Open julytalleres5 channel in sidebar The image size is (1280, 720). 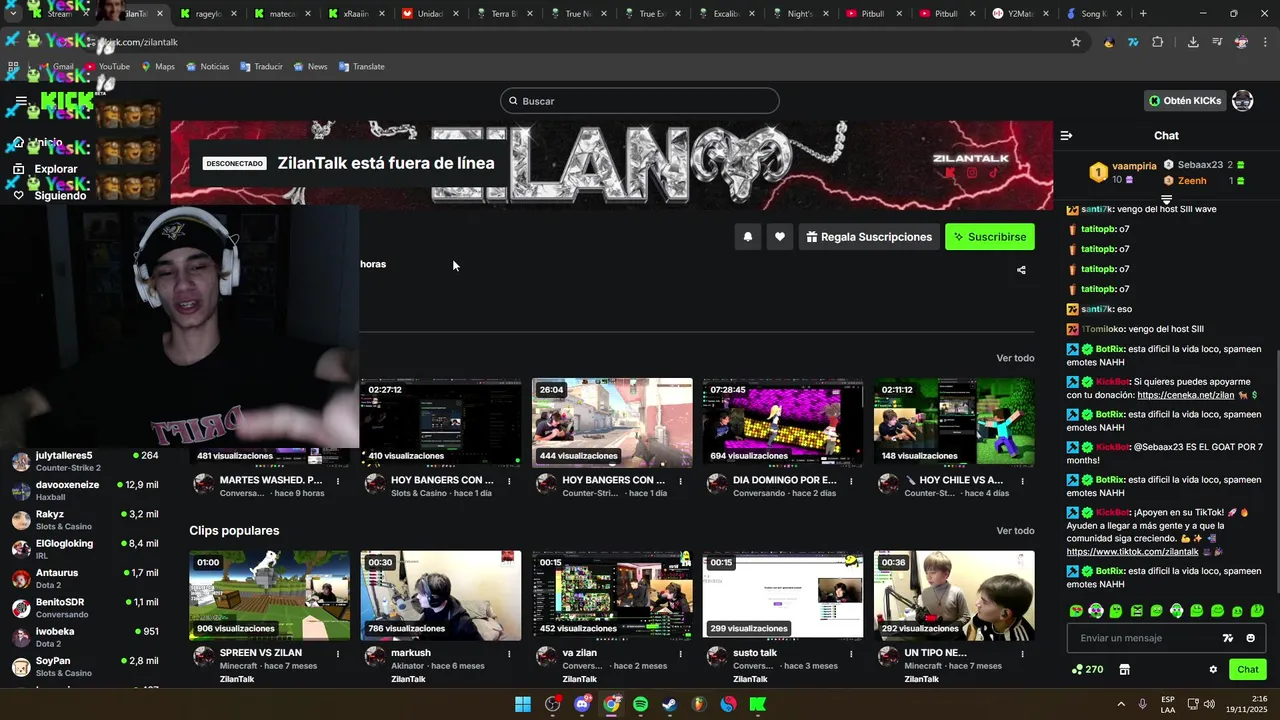coord(85,461)
